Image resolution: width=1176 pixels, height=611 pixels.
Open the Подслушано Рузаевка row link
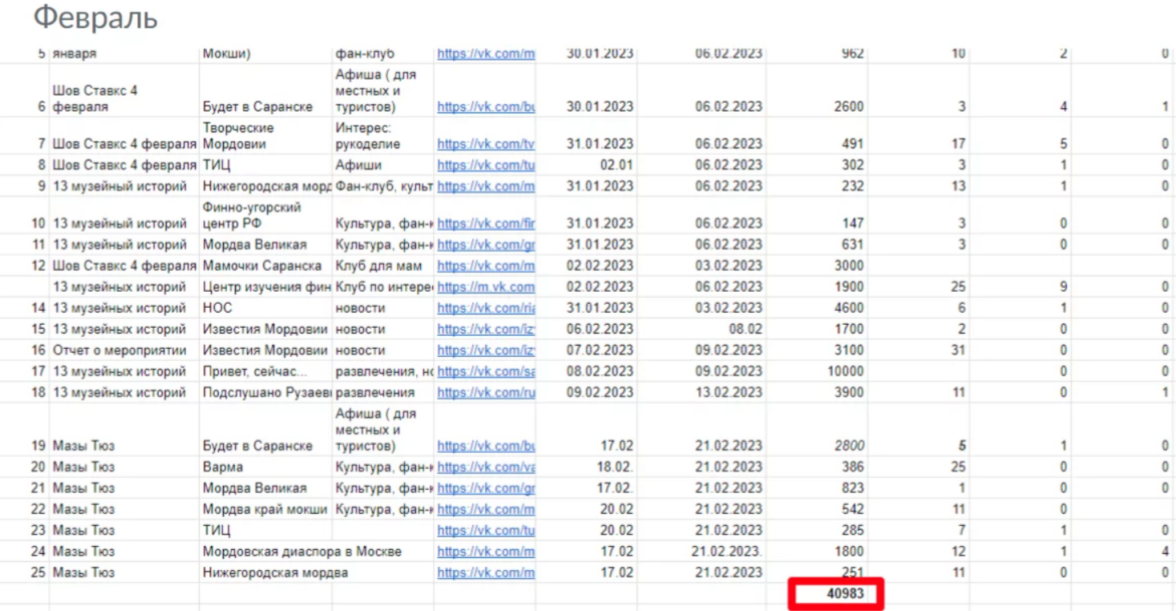click(486, 393)
